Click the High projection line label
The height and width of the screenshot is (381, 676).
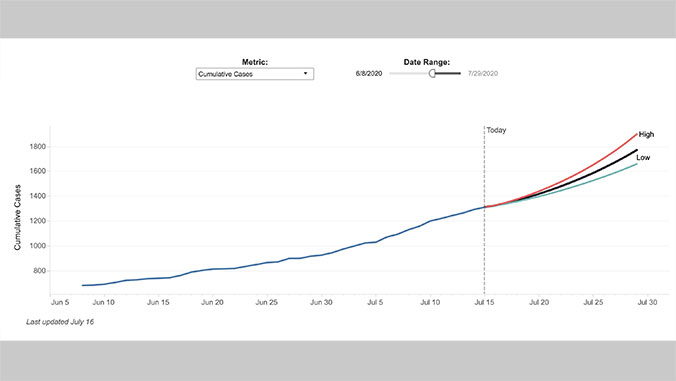click(x=646, y=134)
